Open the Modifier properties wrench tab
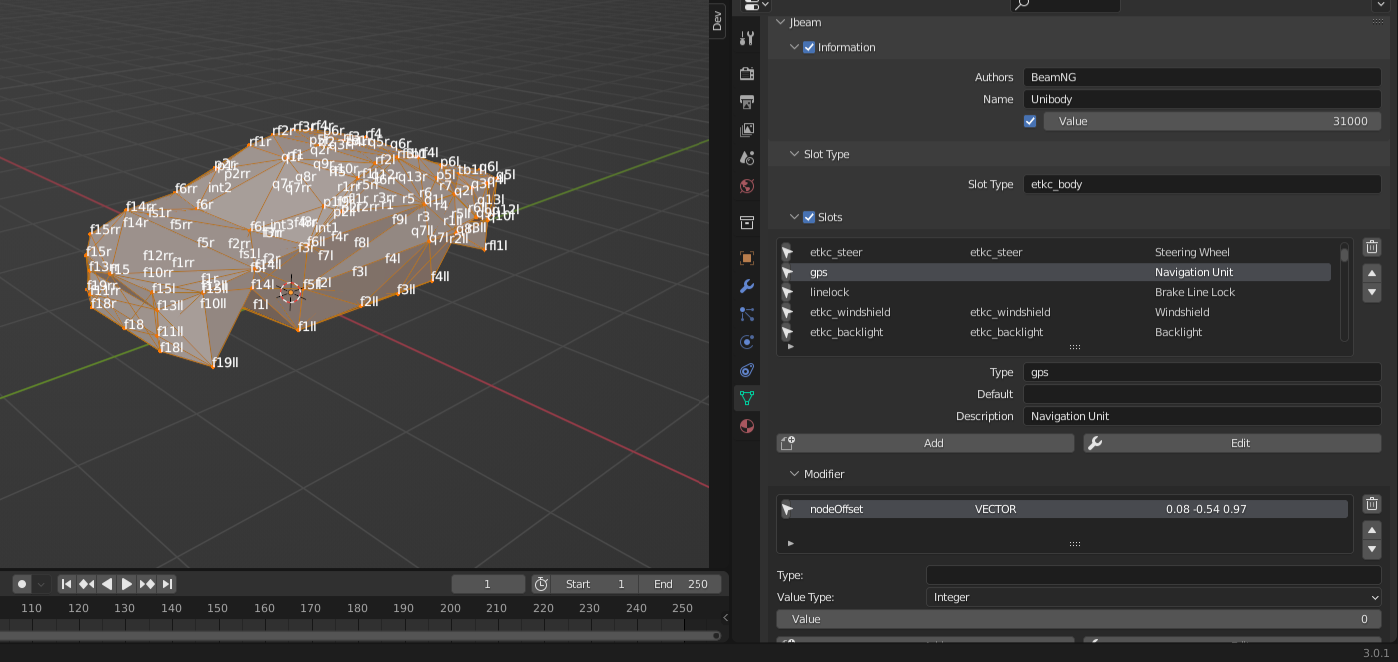Screen dimensions: 1398x662 (x=746, y=286)
